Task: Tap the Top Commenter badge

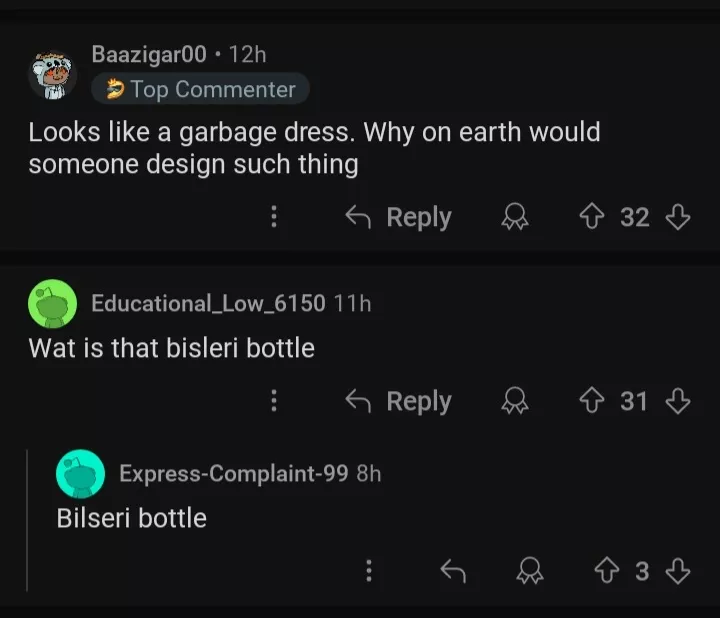Action: [x=201, y=89]
